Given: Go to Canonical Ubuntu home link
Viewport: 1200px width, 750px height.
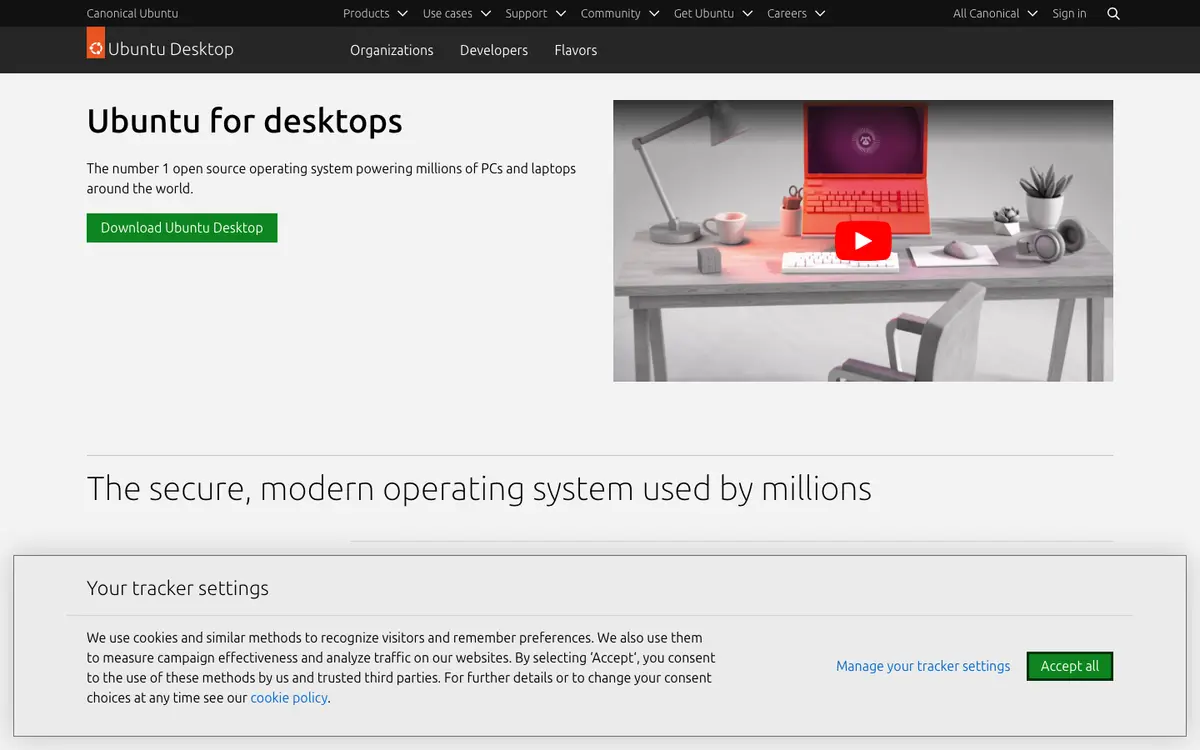Looking at the screenshot, I should click(x=132, y=14).
